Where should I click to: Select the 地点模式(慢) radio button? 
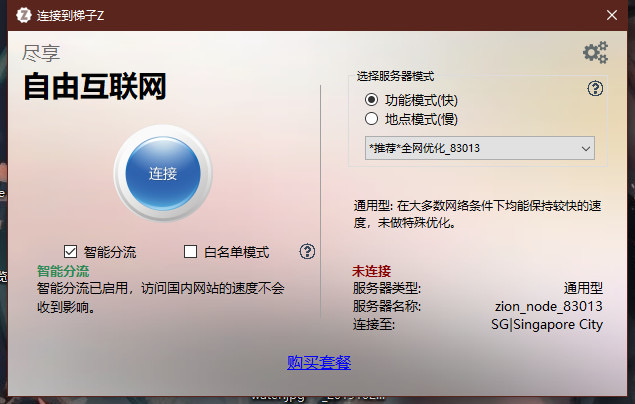click(372, 119)
